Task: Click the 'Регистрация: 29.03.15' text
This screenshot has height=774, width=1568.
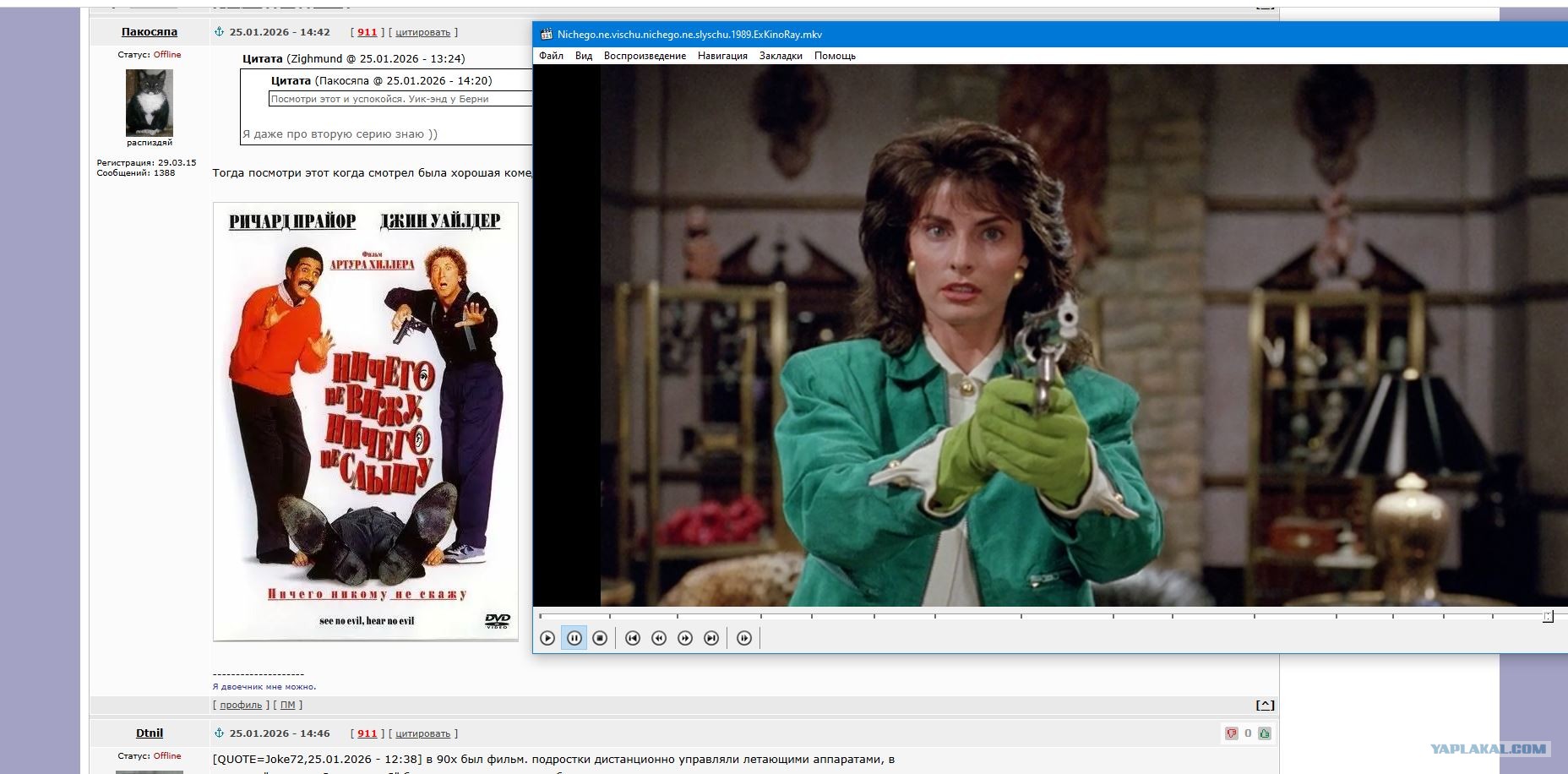Action: click(146, 162)
